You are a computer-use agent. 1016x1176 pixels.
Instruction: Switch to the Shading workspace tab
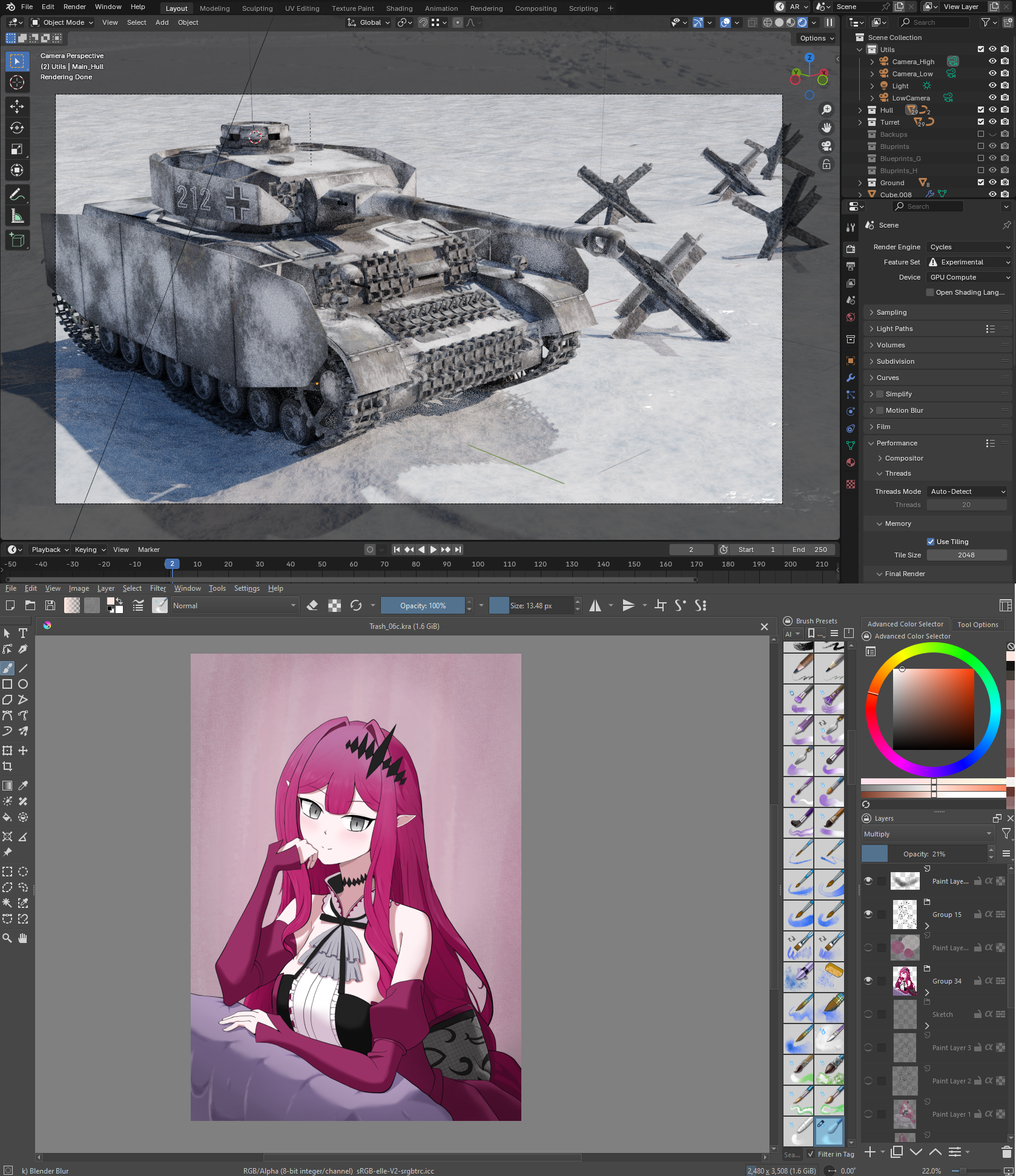[x=399, y=8]
